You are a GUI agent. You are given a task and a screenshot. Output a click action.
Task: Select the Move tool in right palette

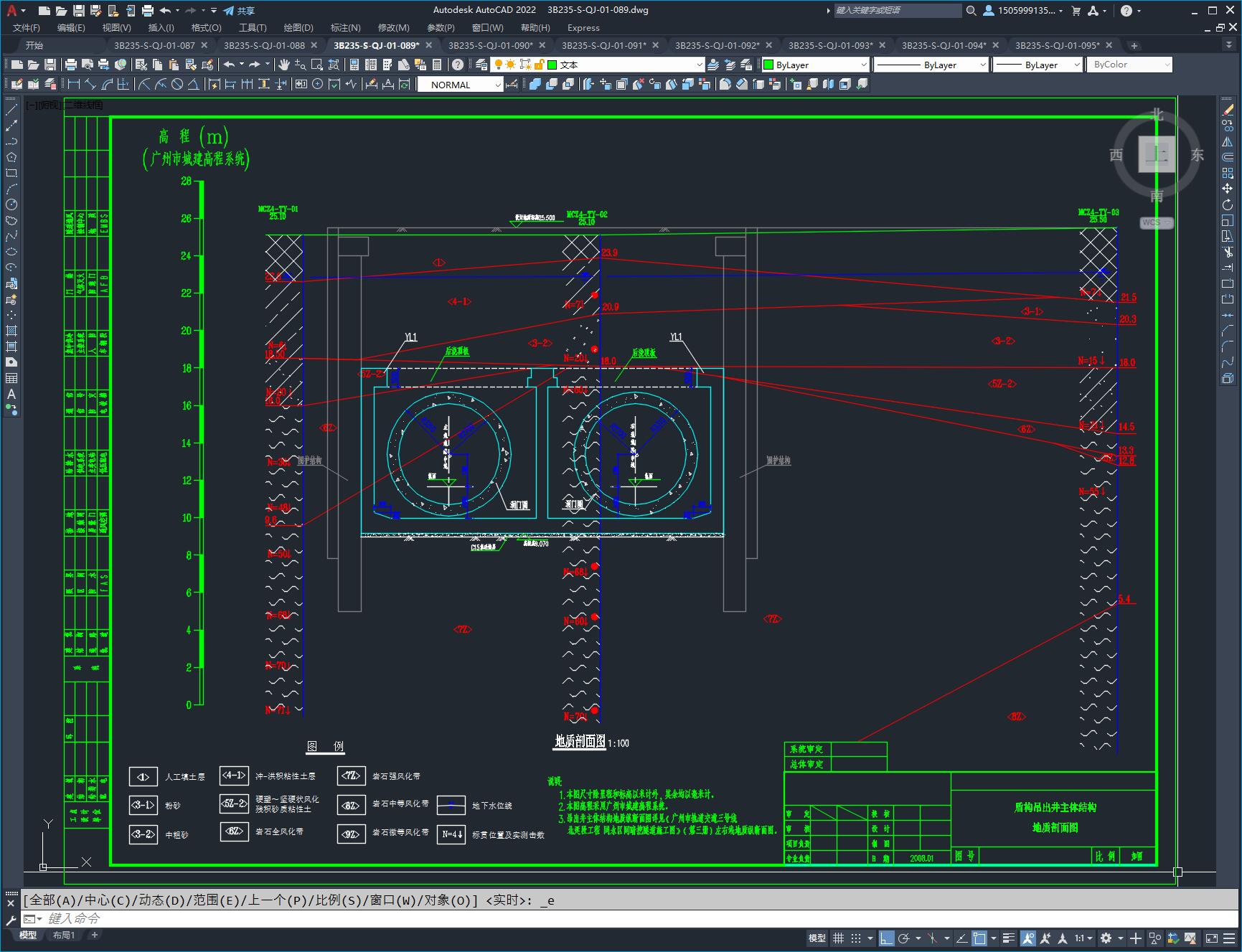(x=1228, y=189)
